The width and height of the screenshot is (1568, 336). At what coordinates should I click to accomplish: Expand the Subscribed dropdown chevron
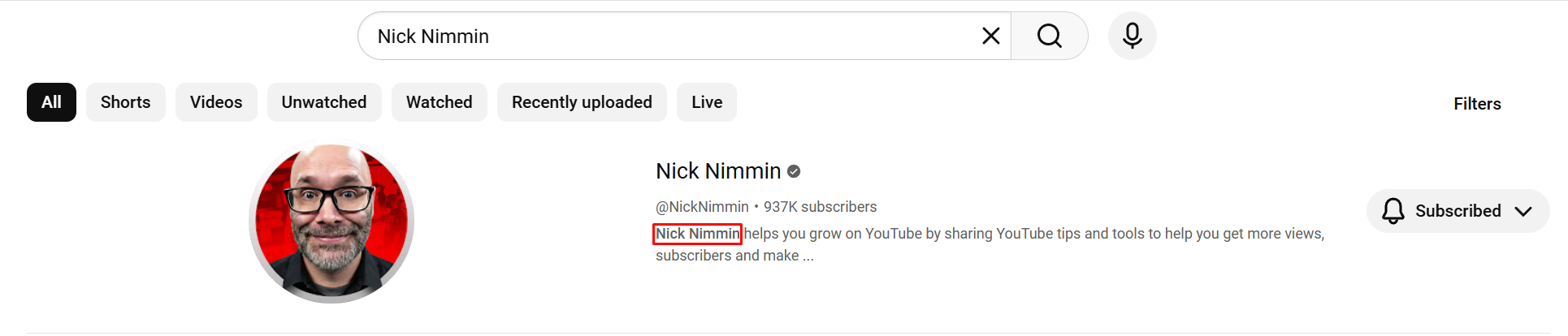coord(1523,211)
